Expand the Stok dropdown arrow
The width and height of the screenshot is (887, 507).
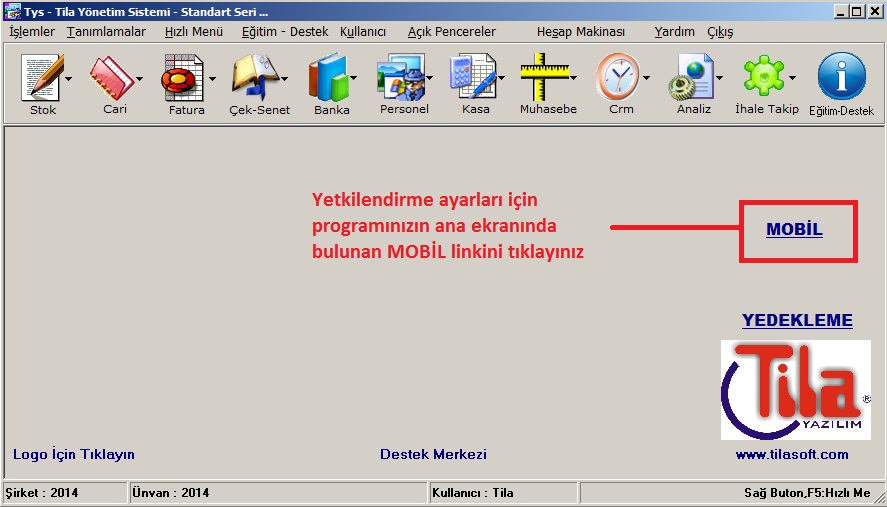pyautogui.click(x=69, y=78)
